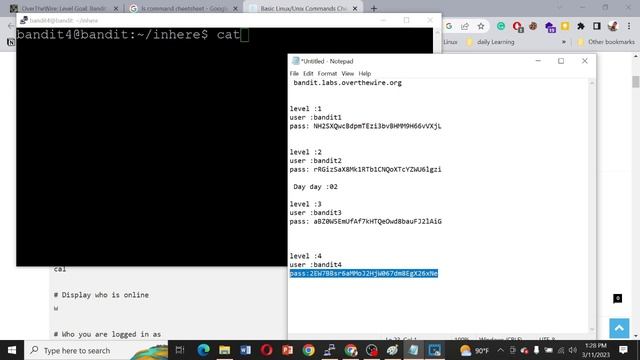Open the Notion bookmark icon
Screen dimensions: 640x360
click(11, 42)
